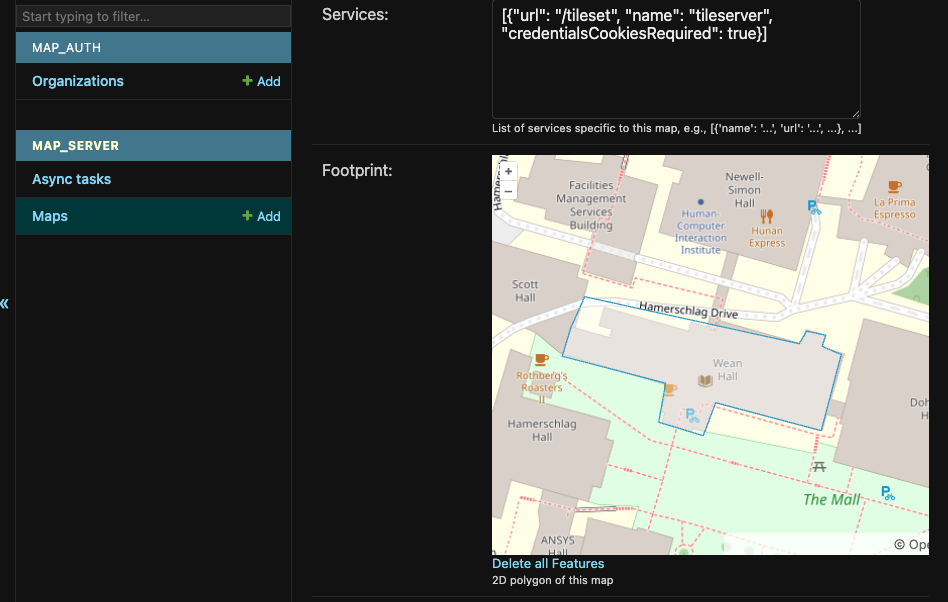The height and width of the screenshot is (602, 948).
Task: Click the Hunan Express restaurant icon
Action: click(x=767, y=215)
